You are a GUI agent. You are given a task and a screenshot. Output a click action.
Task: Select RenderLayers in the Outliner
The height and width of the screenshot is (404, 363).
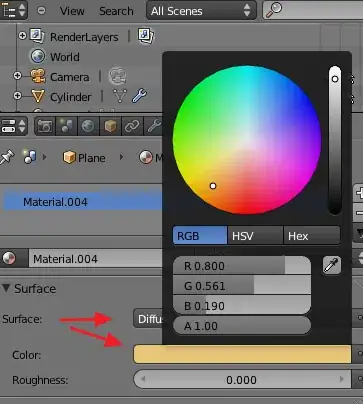pos(84,37)
